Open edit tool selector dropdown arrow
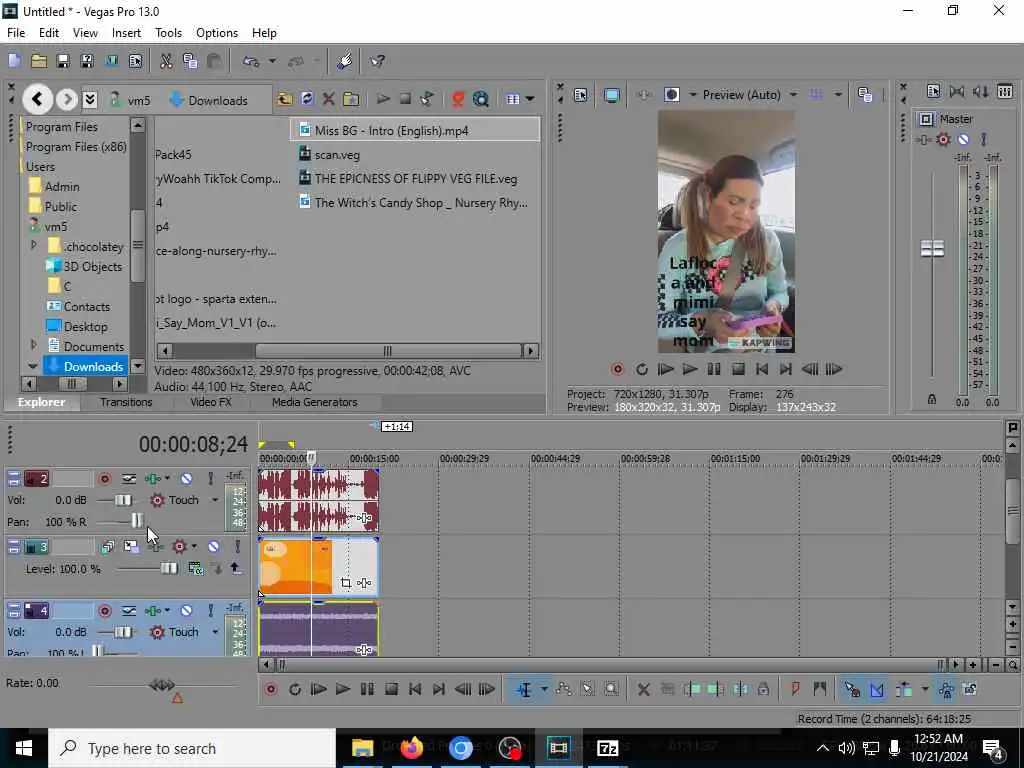 point(544,689)
